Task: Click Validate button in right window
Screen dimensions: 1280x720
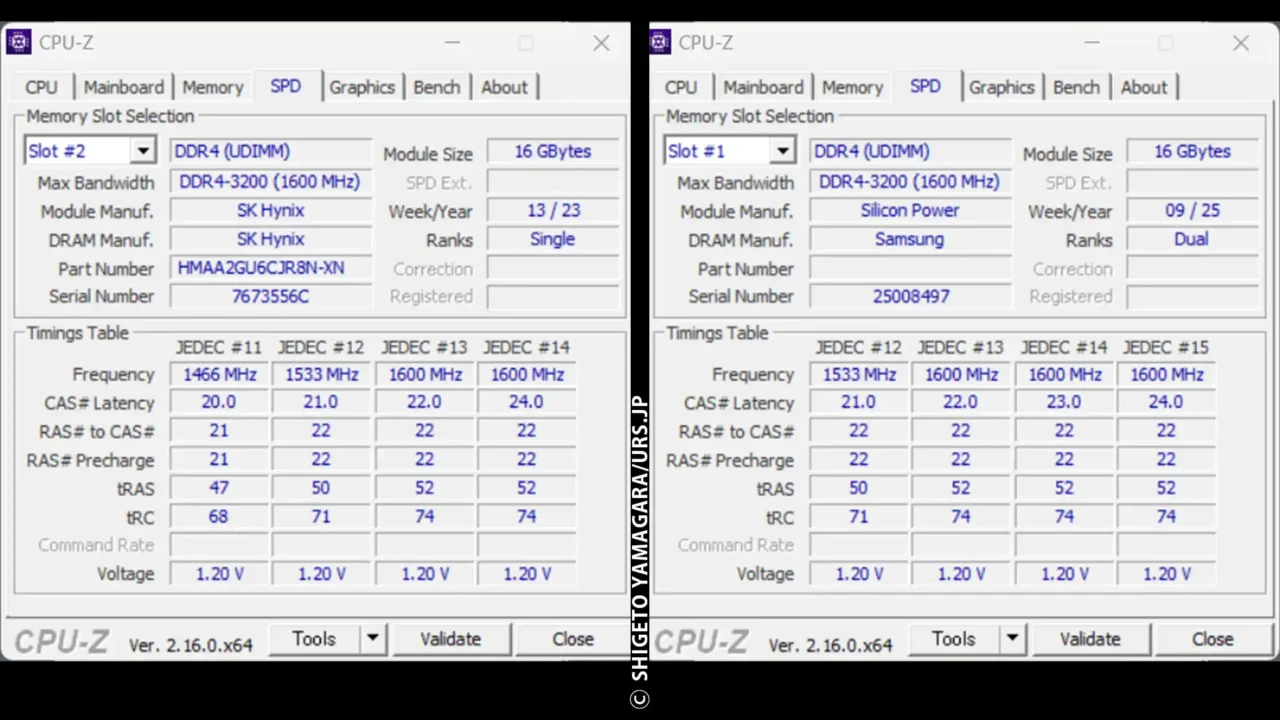Action: pos(1090,639)
